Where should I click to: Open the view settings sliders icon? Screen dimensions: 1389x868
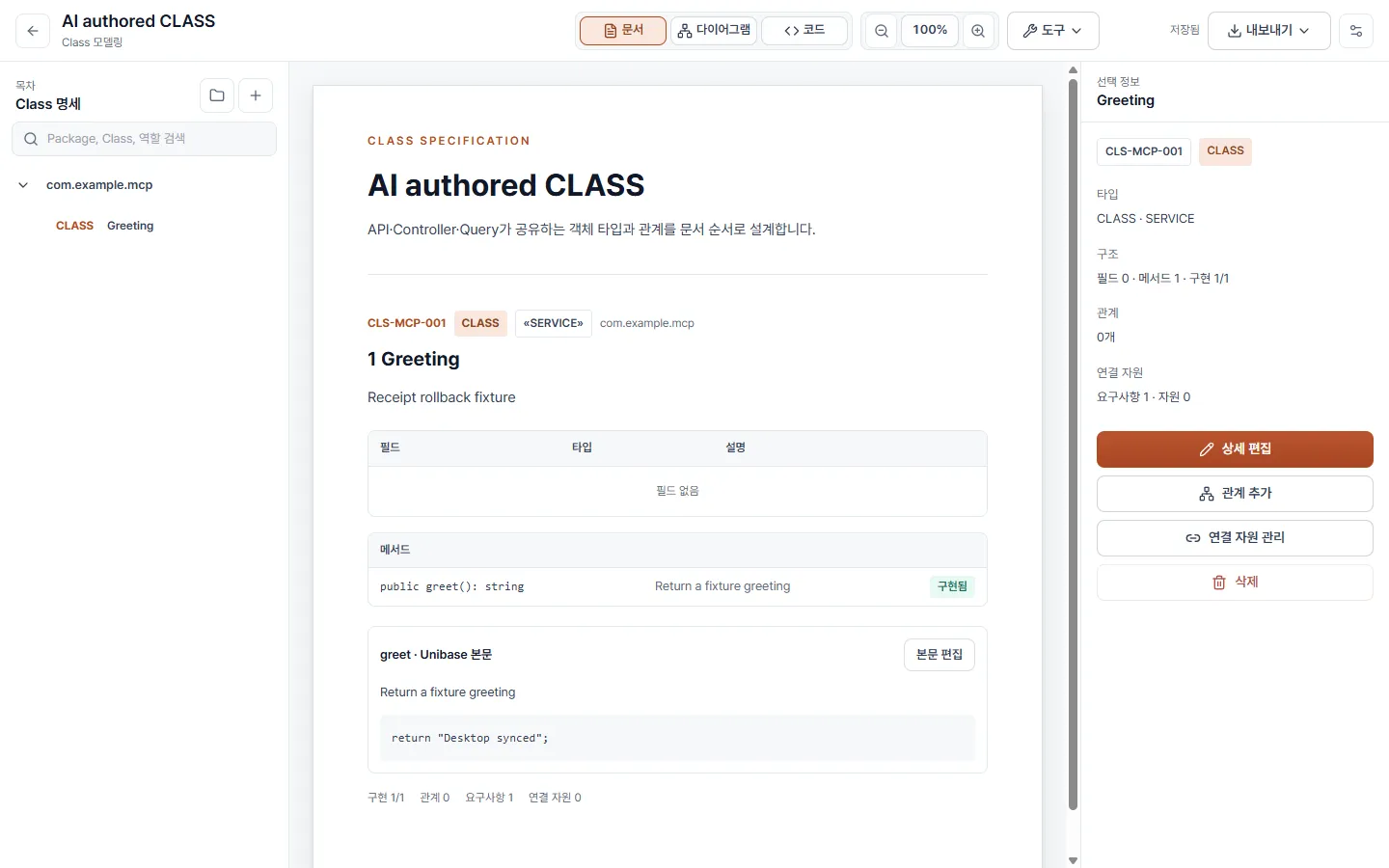coord(1356,31)
